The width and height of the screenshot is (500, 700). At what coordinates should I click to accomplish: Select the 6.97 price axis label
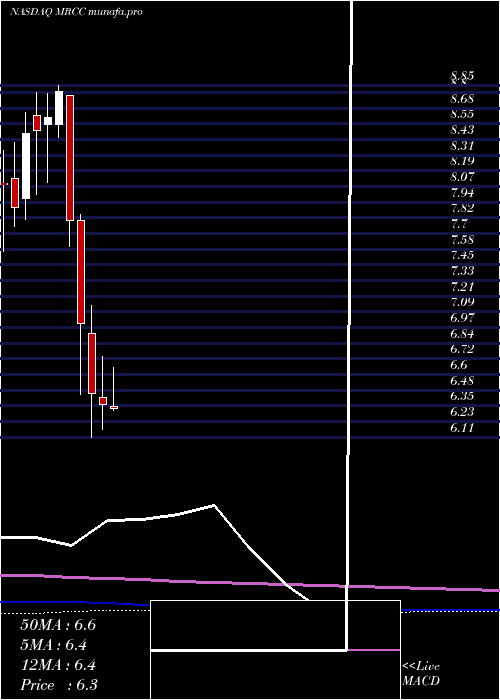462,318
